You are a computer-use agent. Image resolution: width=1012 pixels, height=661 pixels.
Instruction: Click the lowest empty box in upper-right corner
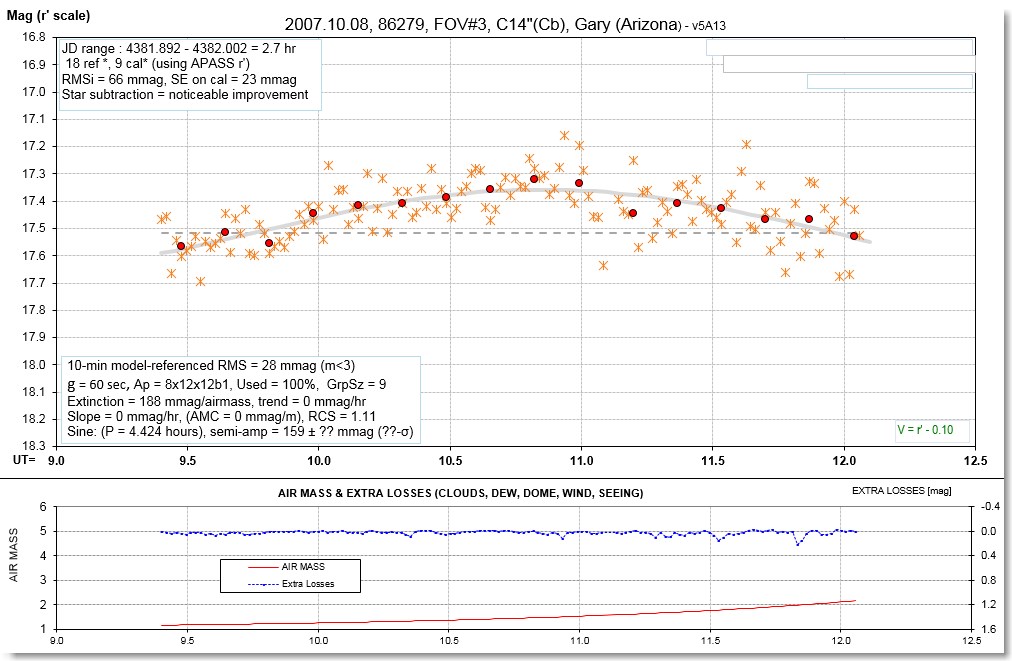pos(890,81)
